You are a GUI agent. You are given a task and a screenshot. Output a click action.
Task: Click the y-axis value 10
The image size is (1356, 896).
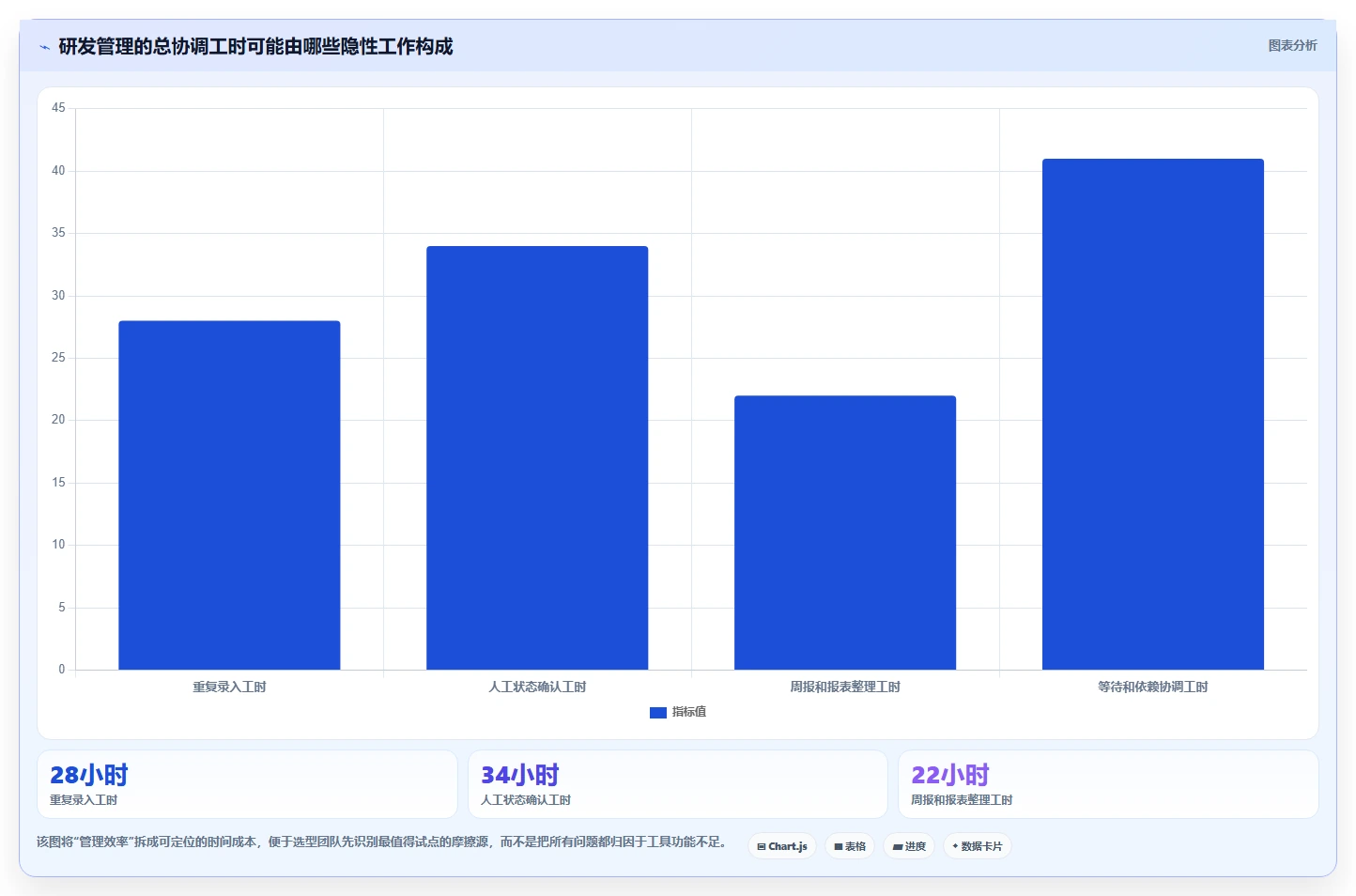pyautogui.click(x=58, y=545)
